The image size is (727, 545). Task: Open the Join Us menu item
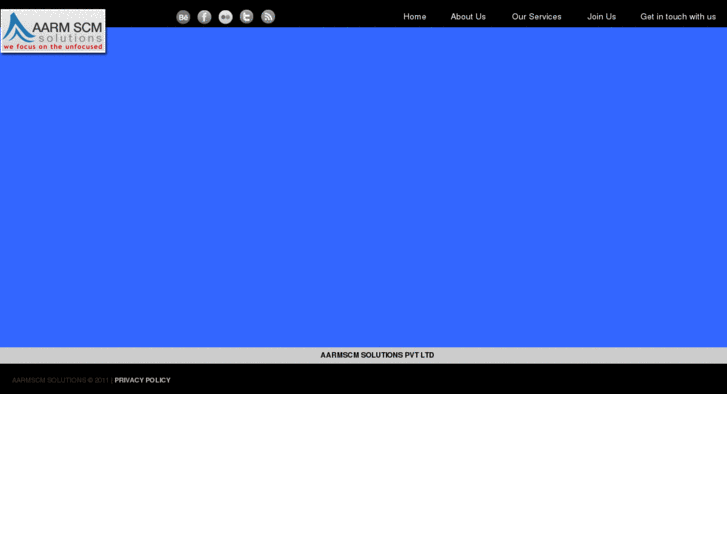[601, 17]
